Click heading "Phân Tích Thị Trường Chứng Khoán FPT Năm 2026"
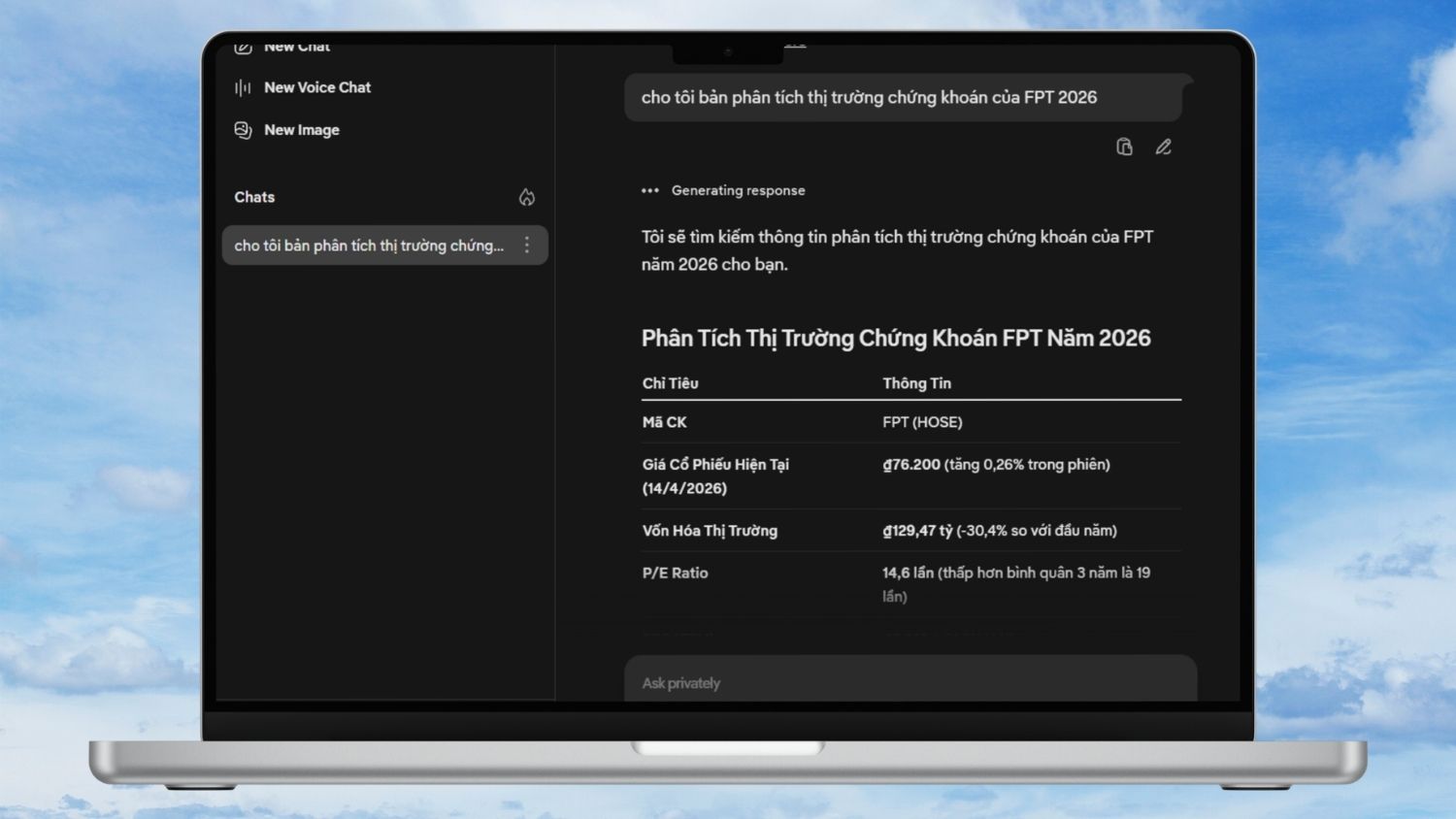Image resolution: width=1456 pixels, height=819 pixels. tap(896, 338)
